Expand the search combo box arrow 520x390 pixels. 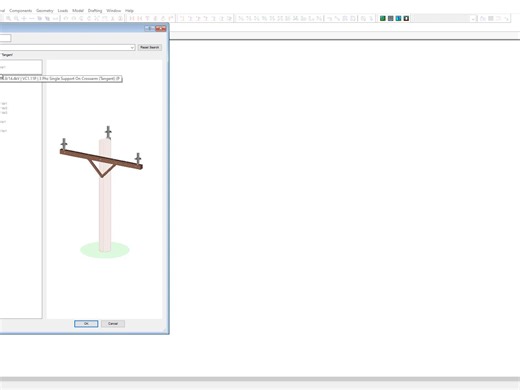coord(132,48)
